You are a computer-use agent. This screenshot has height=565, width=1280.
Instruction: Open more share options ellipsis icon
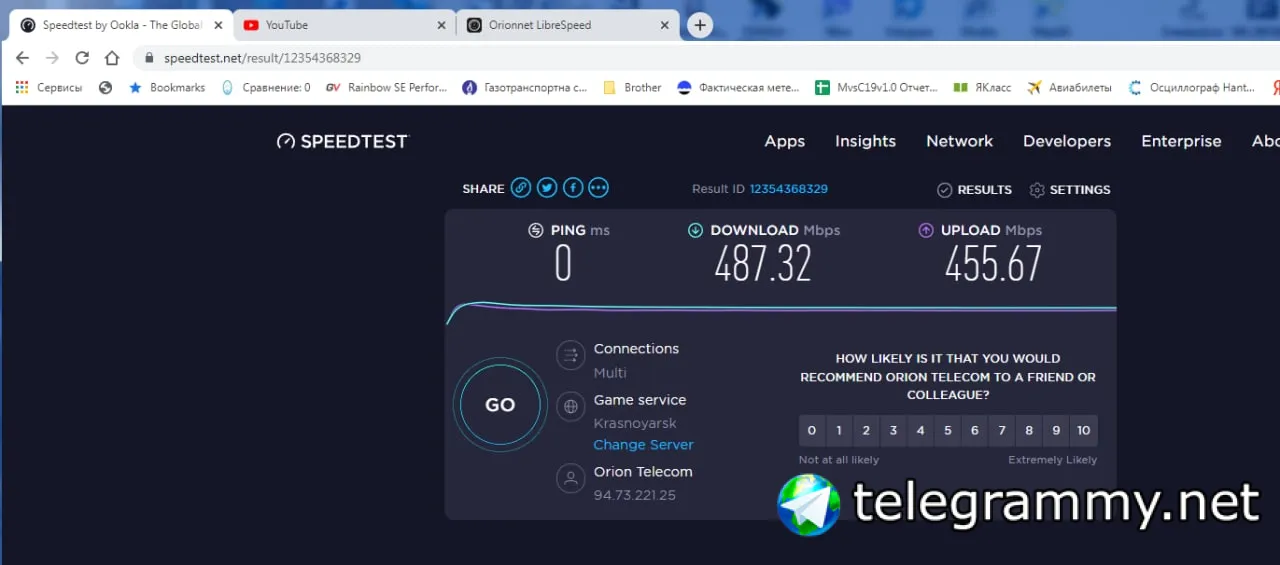click(x=599, y=188)
